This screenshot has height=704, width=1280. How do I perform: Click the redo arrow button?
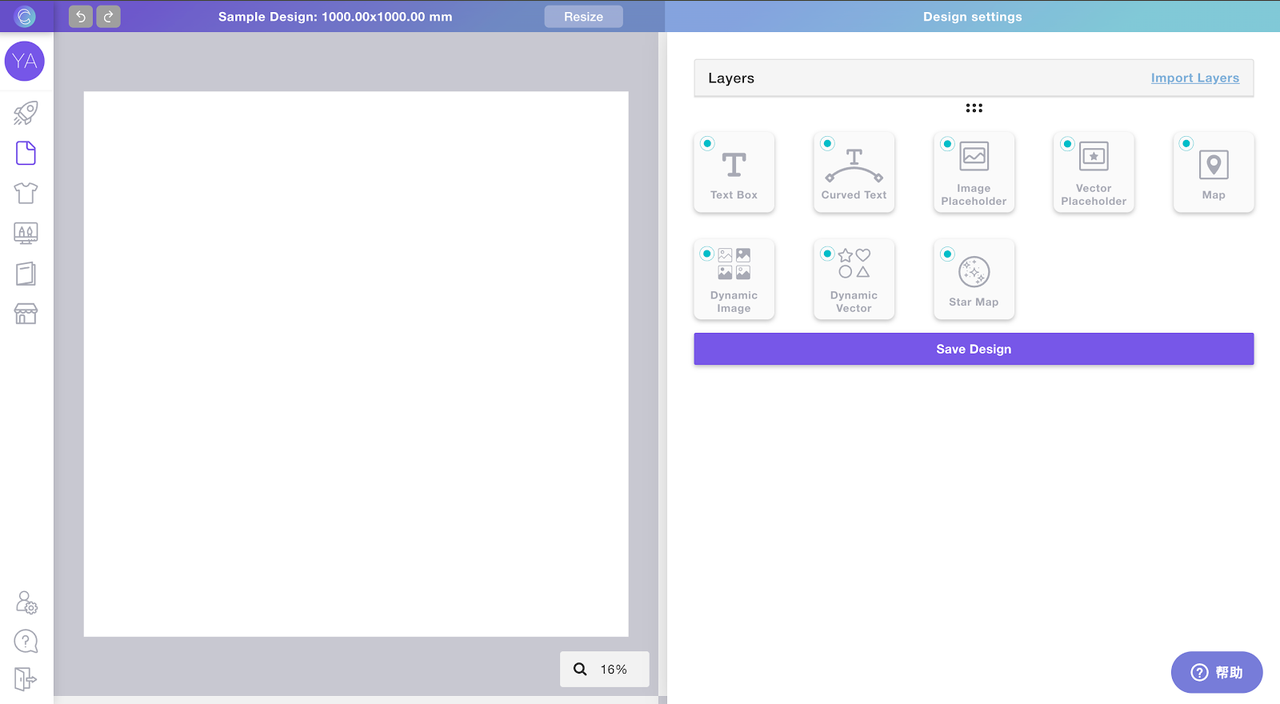click(108, 16)
